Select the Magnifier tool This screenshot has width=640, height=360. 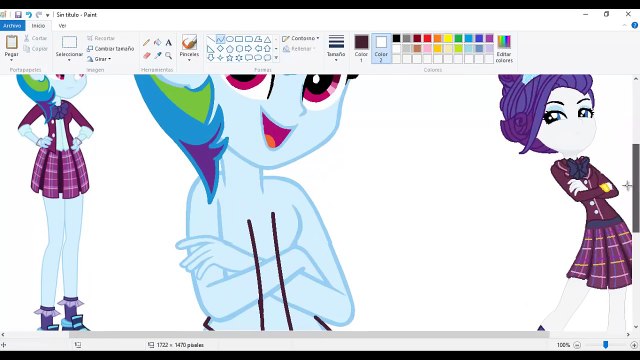point(169,55)
